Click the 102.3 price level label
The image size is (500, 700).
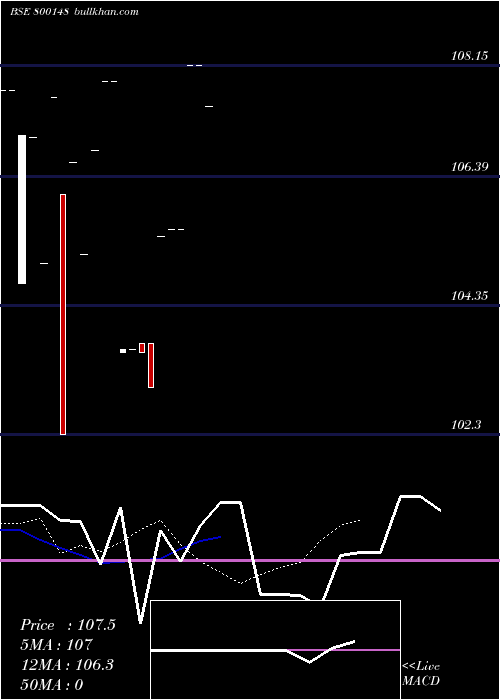tap(466, 425)
